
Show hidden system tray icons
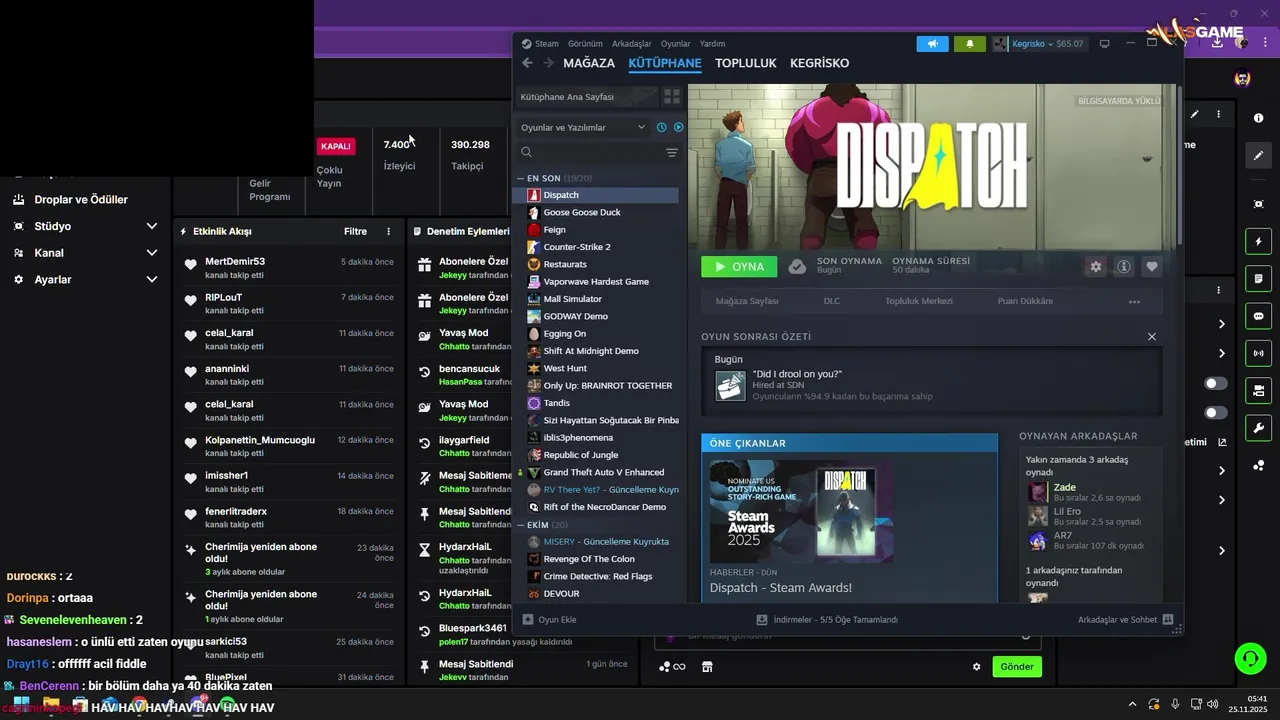(1132, 704)
